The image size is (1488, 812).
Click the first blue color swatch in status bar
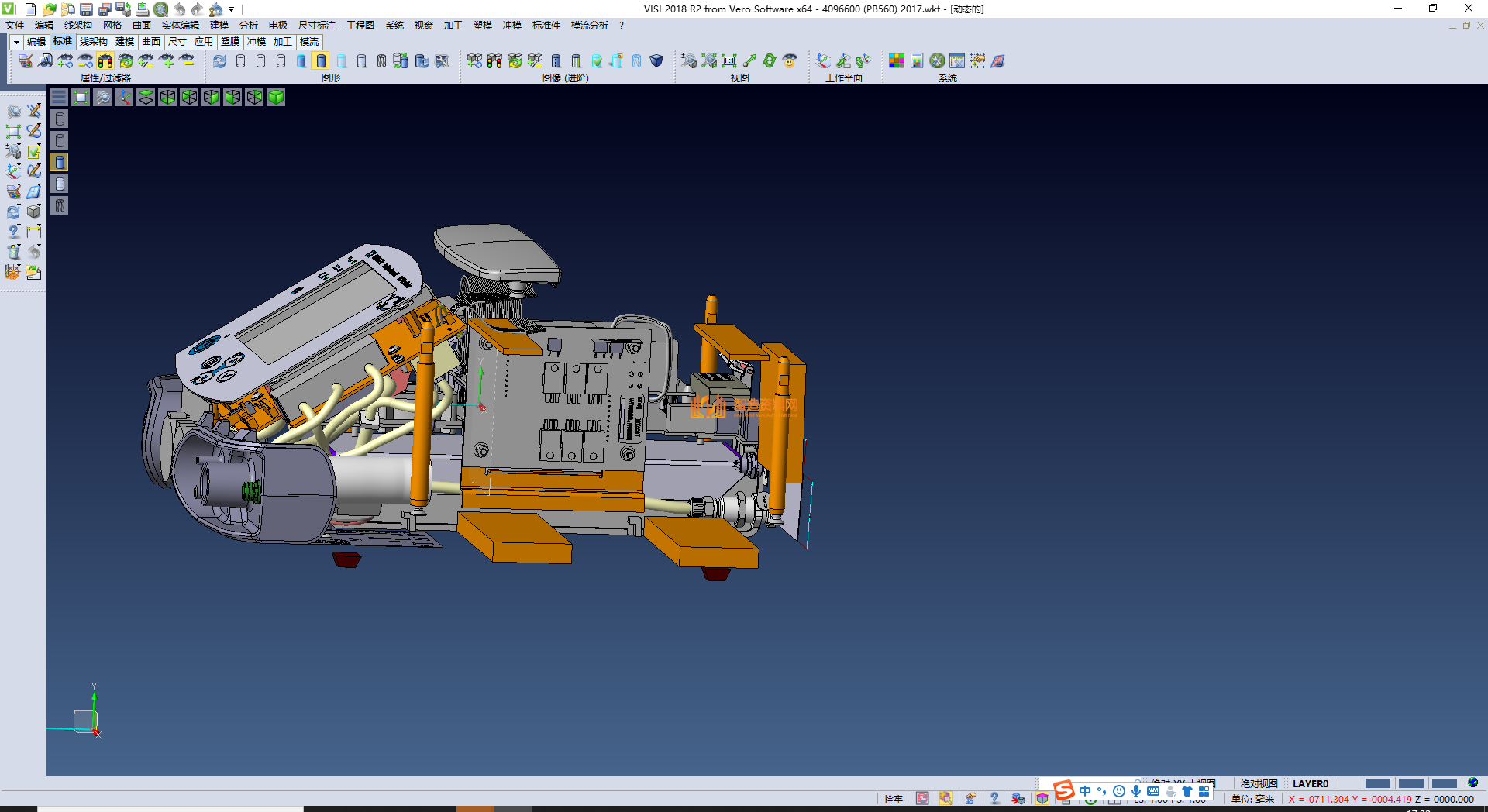(1377, 783)
